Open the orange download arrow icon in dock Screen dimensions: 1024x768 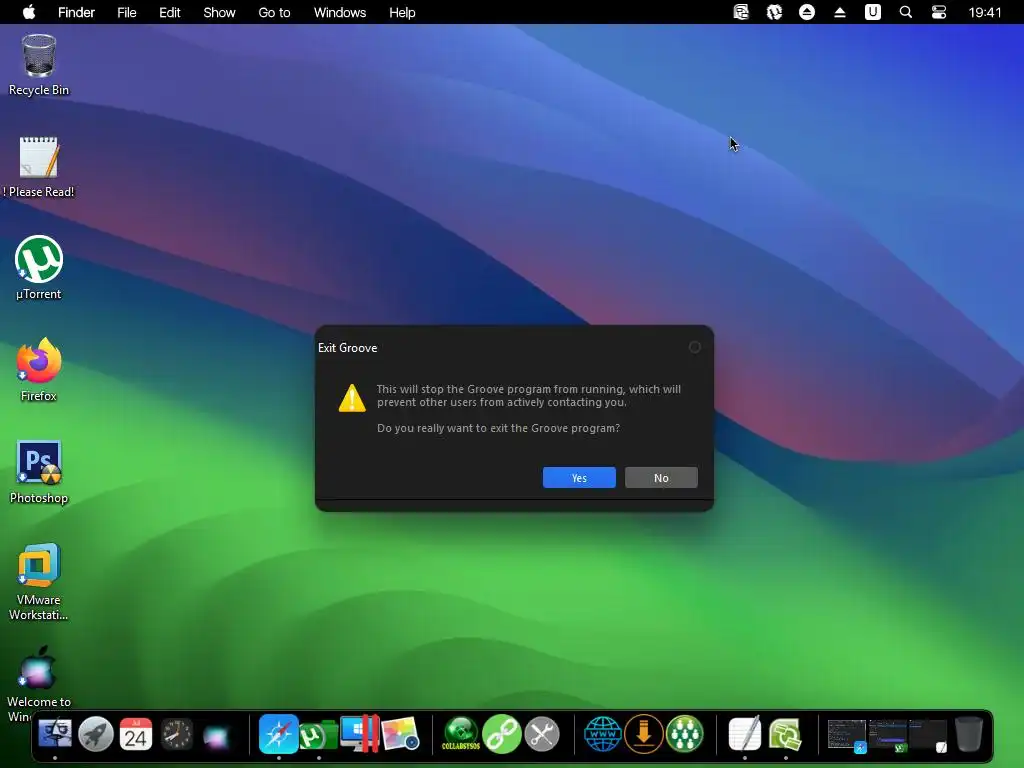644,734
